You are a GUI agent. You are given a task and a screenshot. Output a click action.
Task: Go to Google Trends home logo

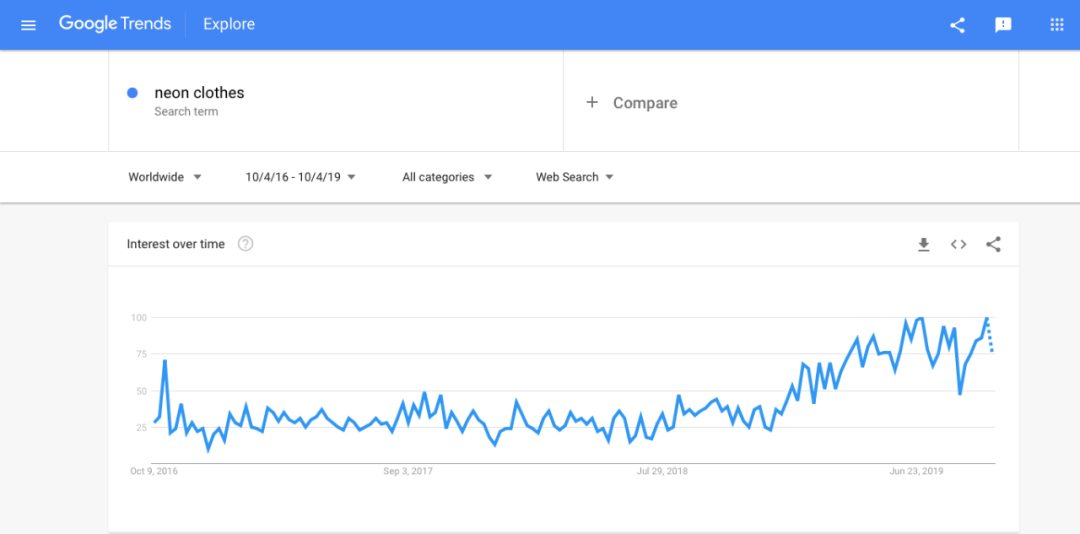115,24
